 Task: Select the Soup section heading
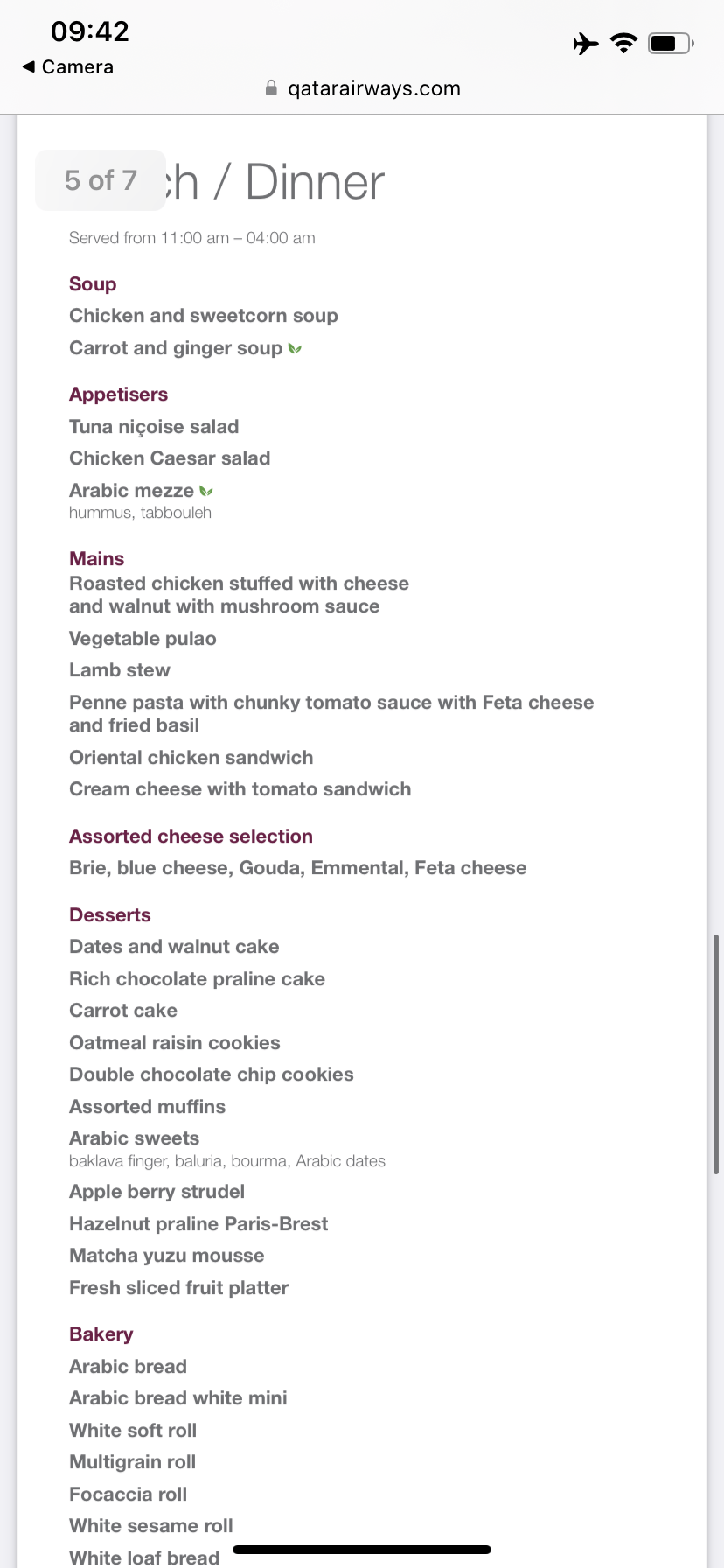(93, 284)
